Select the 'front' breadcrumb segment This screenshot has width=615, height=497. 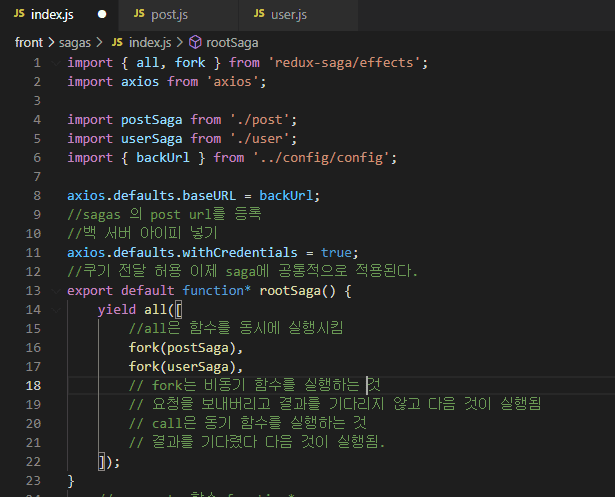click(29, 42)
